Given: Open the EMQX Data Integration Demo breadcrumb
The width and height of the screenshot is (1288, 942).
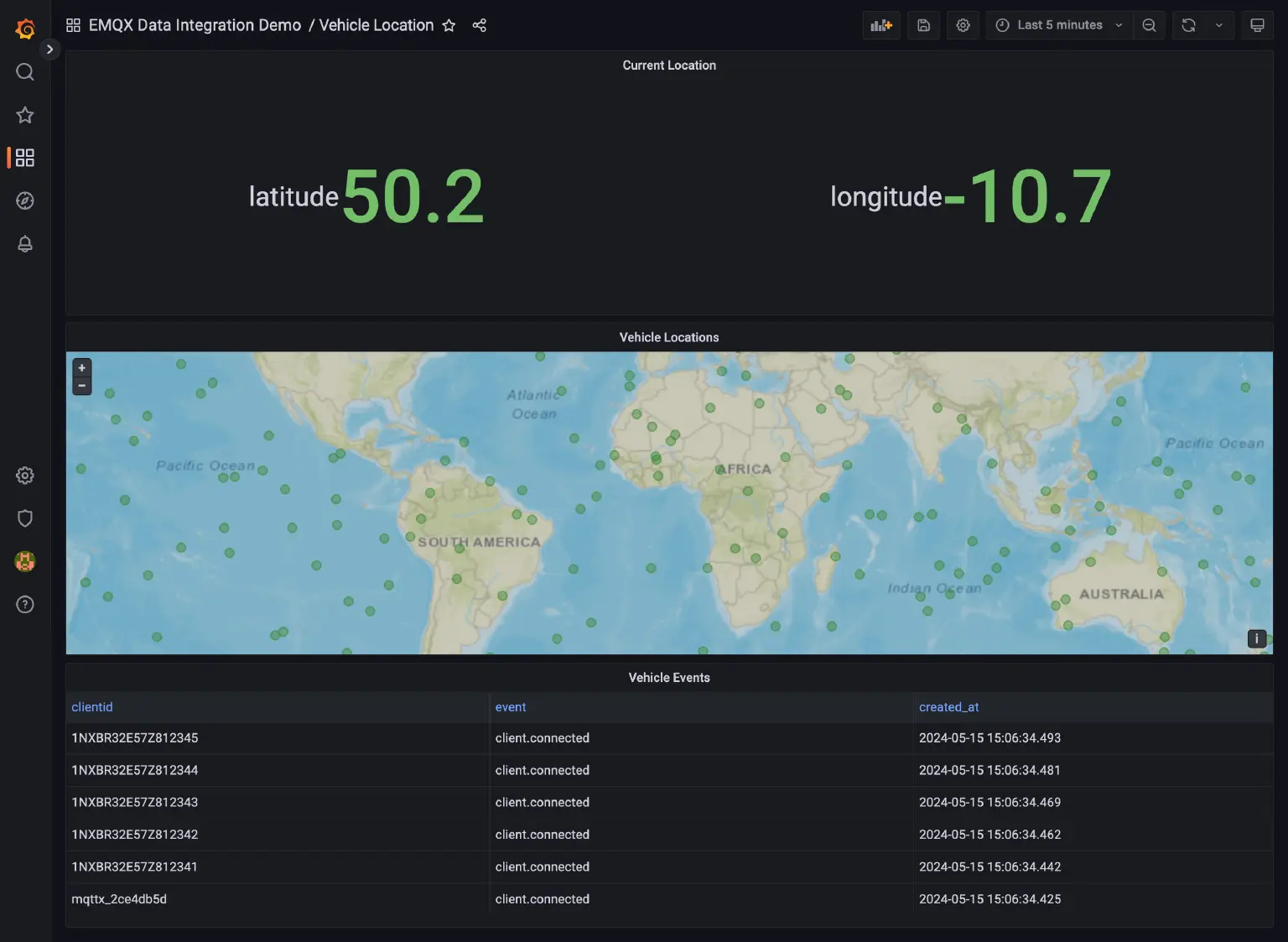Looking at the screenshot, I should tap(195, 25).
